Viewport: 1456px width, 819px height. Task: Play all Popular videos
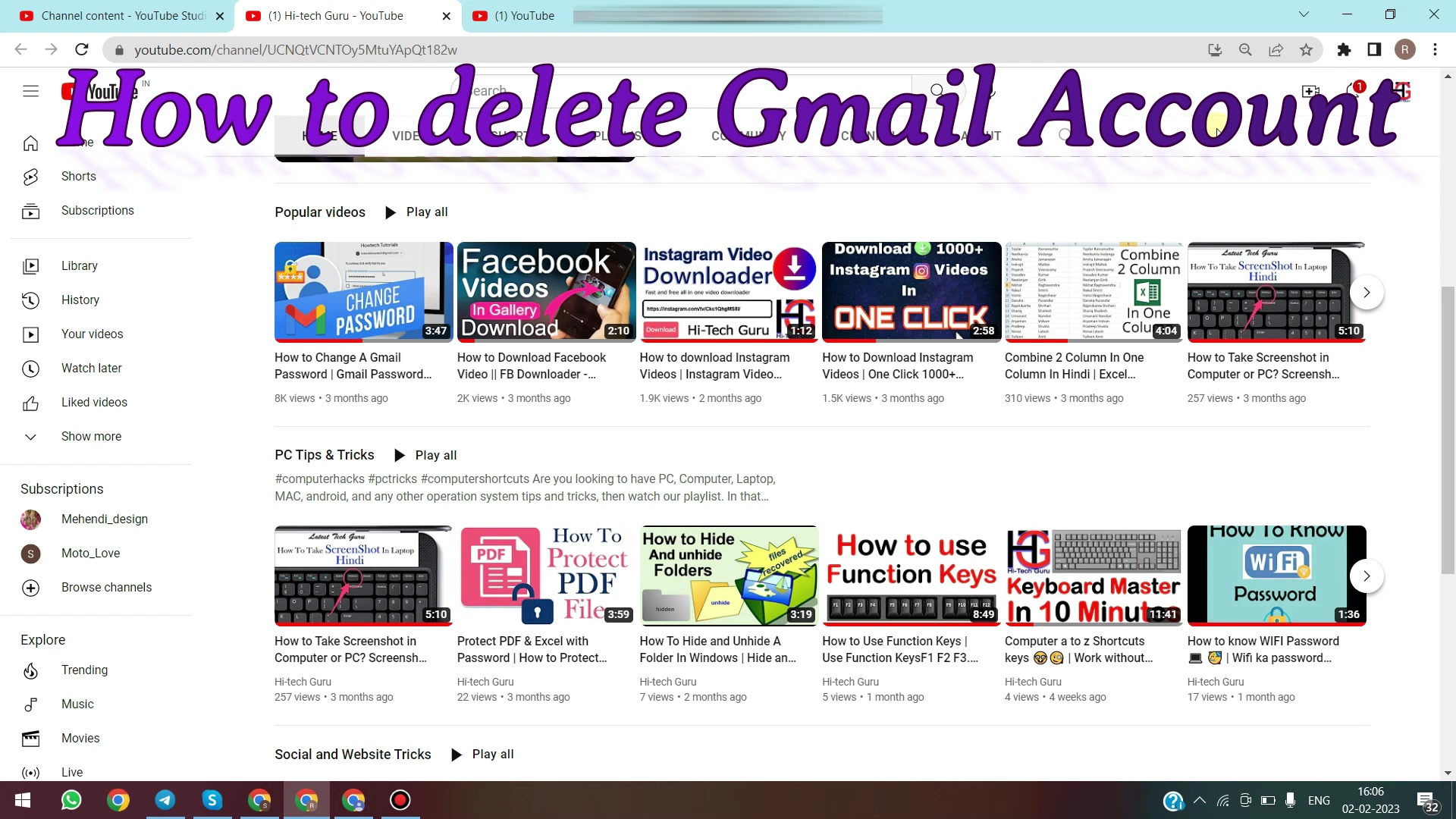point(417,212)
